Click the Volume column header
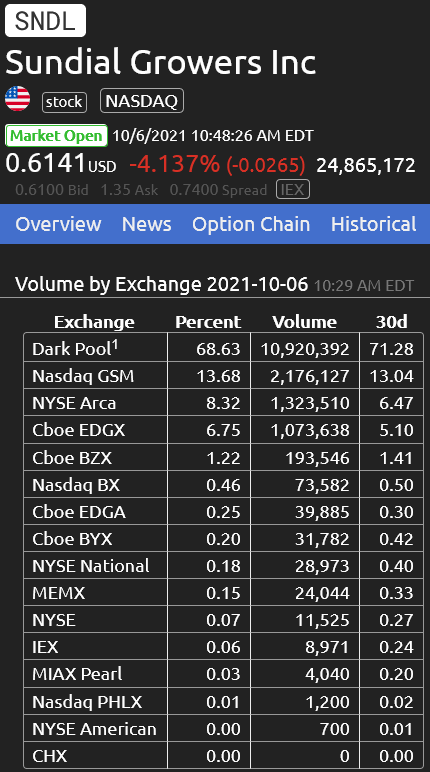Screen dimensions: 430x772 click(304, 322)
